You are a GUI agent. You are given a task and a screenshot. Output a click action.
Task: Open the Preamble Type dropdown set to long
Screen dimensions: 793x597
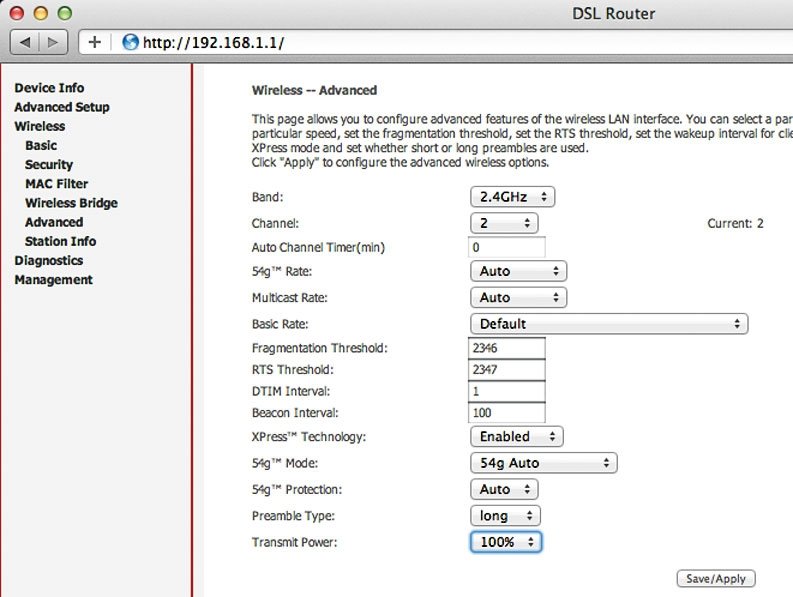coord(505,516)
